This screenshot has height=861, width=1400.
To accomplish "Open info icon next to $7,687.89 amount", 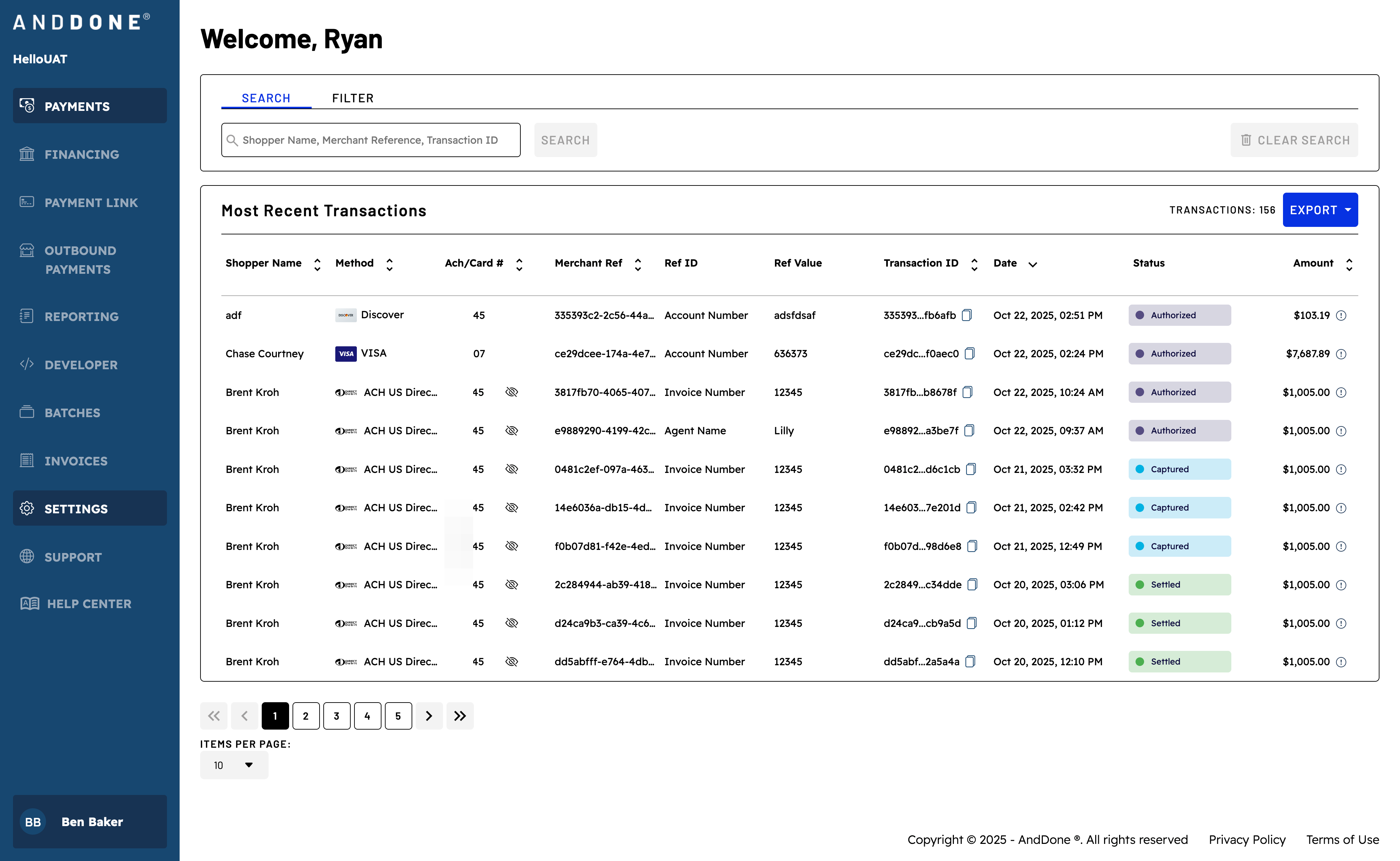I will [1341, 354].
